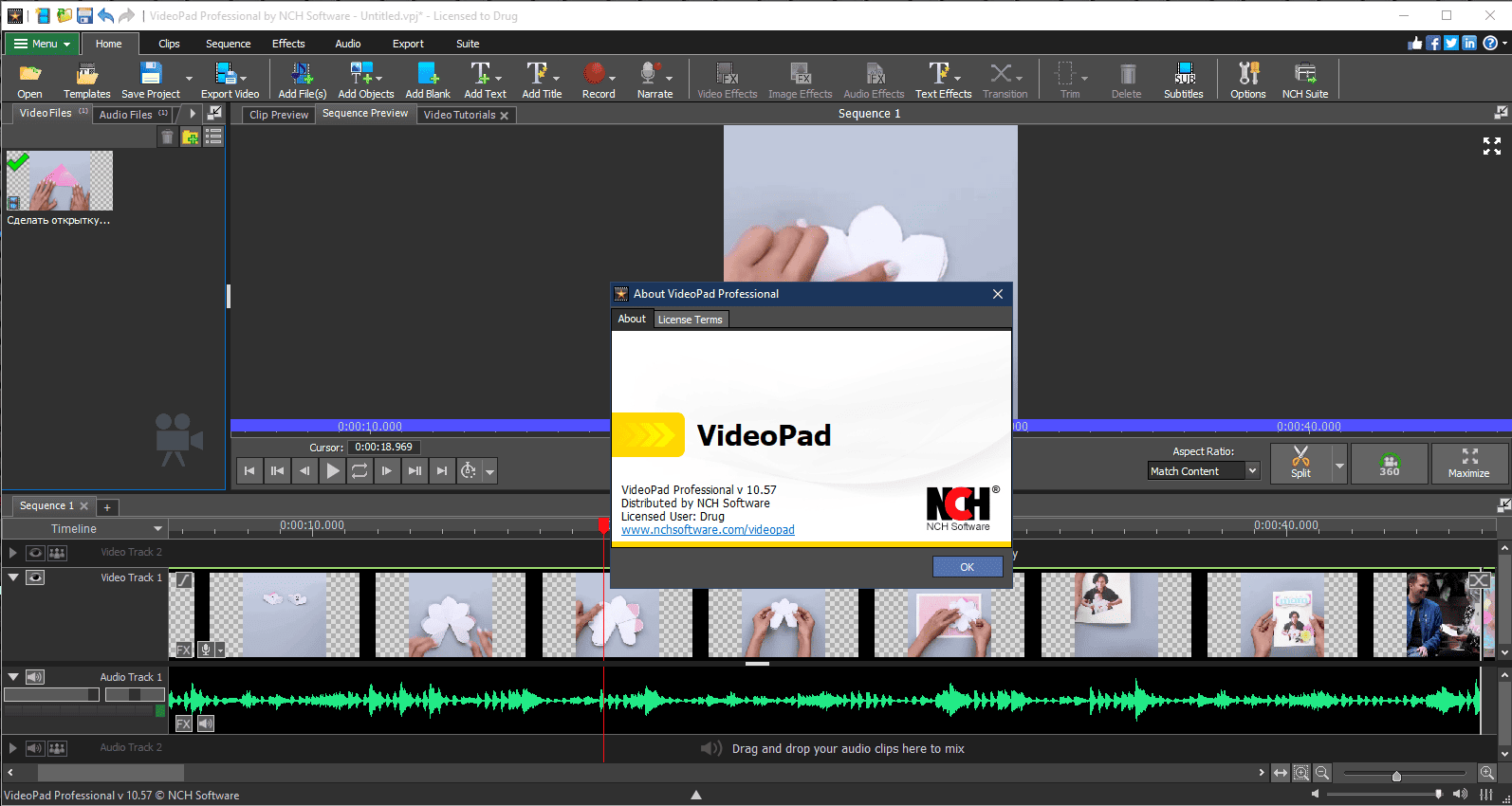Click the fade curve icon on video clip
Screen dimensions: 1512x806
click(x=185, y=579)
